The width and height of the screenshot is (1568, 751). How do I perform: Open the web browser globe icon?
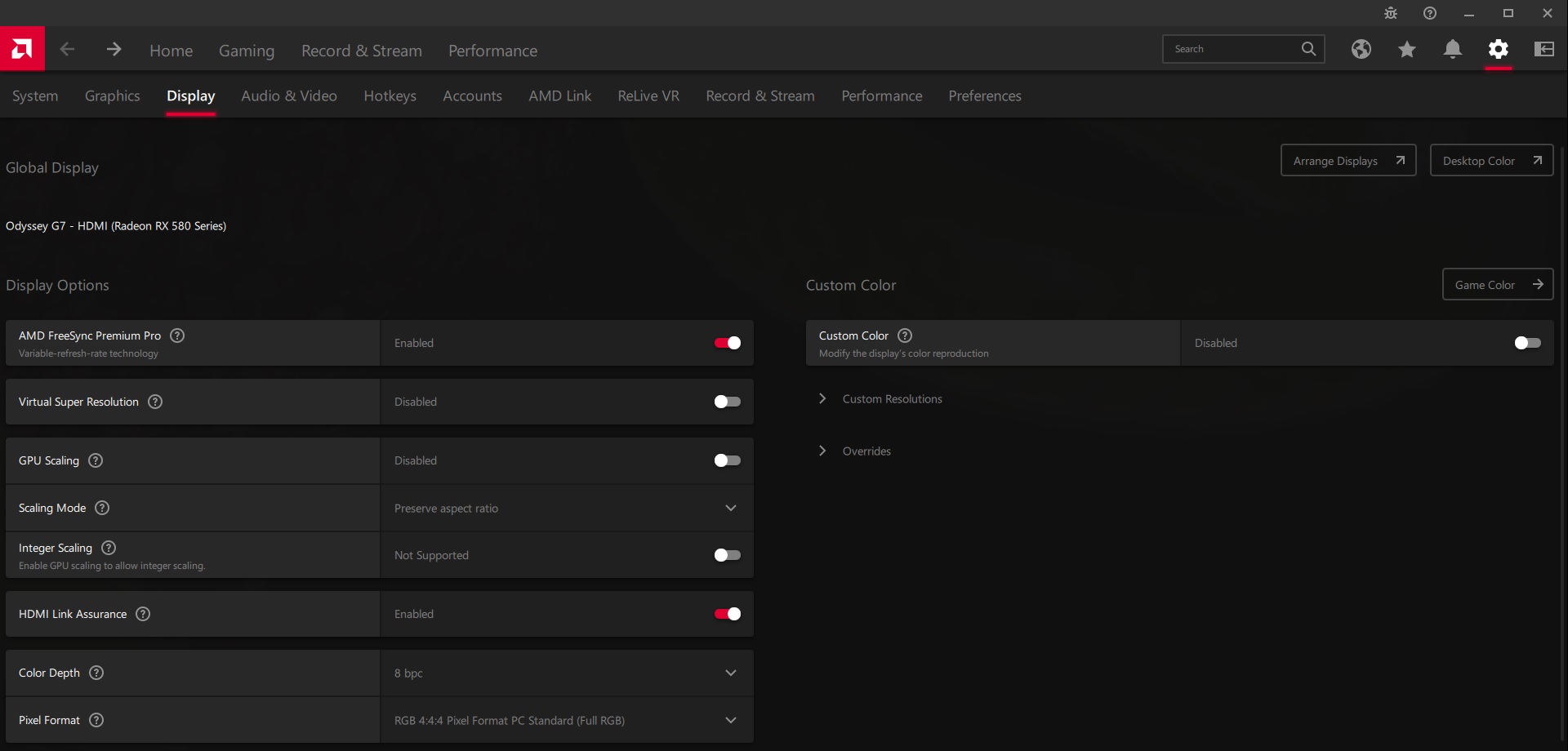point(1361,49)
